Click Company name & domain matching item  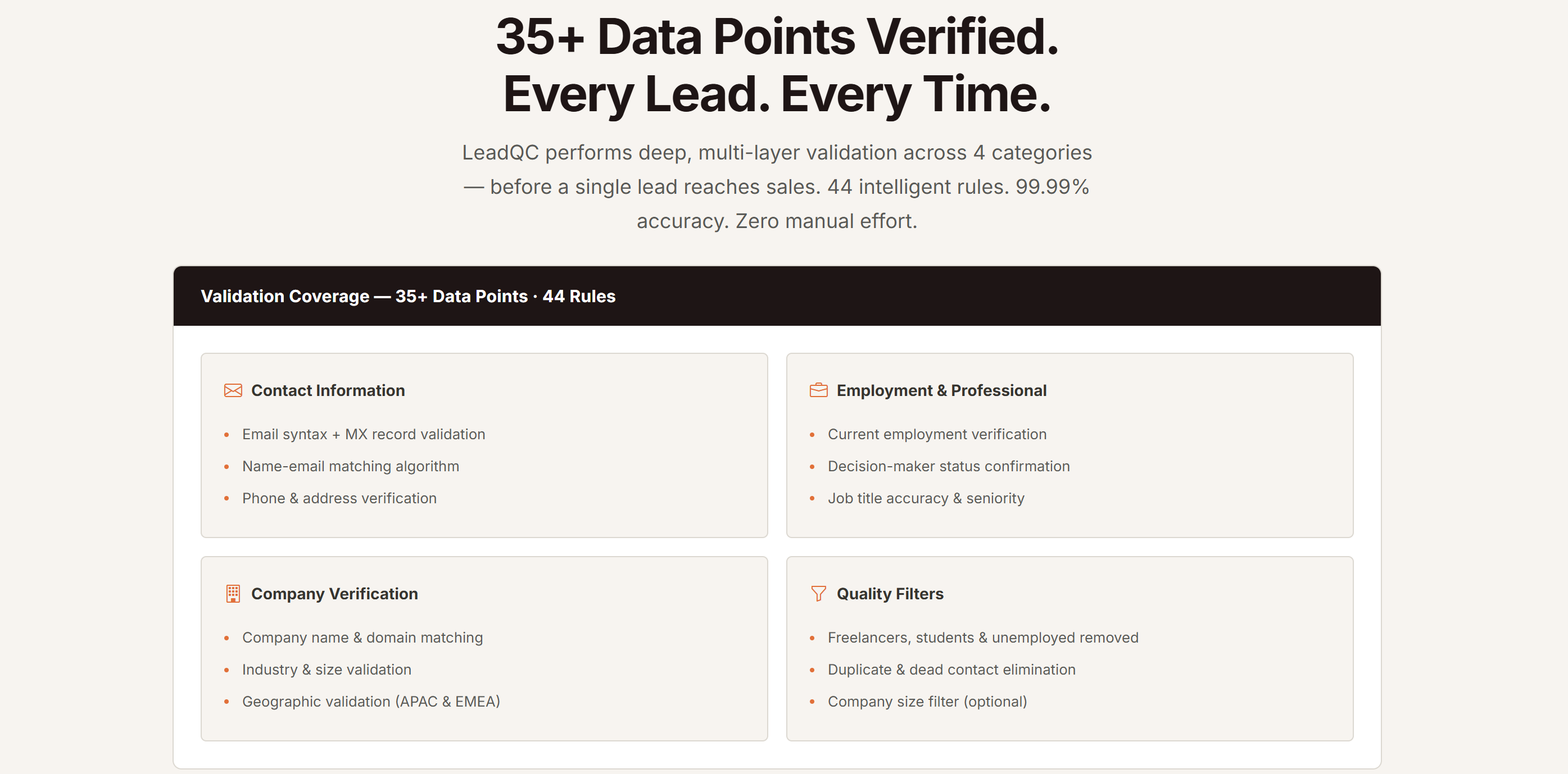pyautogui.click(x=362, y=638)
